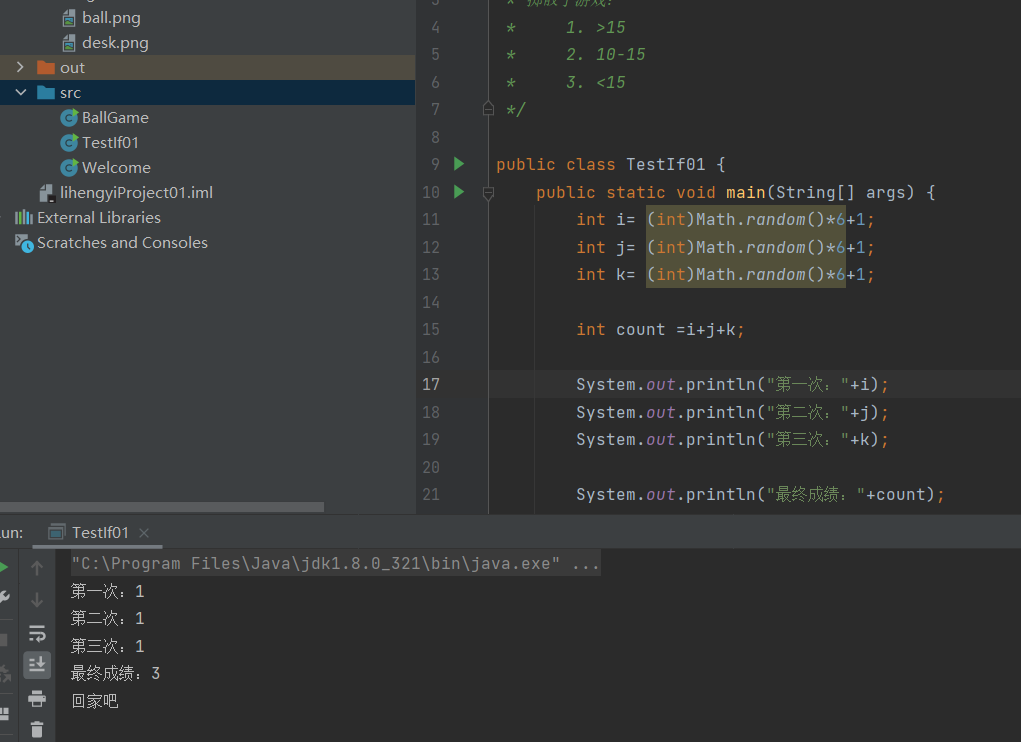The image size is (1021, 742).
Task: Click println statement containing 最终成绩
Action: pos(760,495)
